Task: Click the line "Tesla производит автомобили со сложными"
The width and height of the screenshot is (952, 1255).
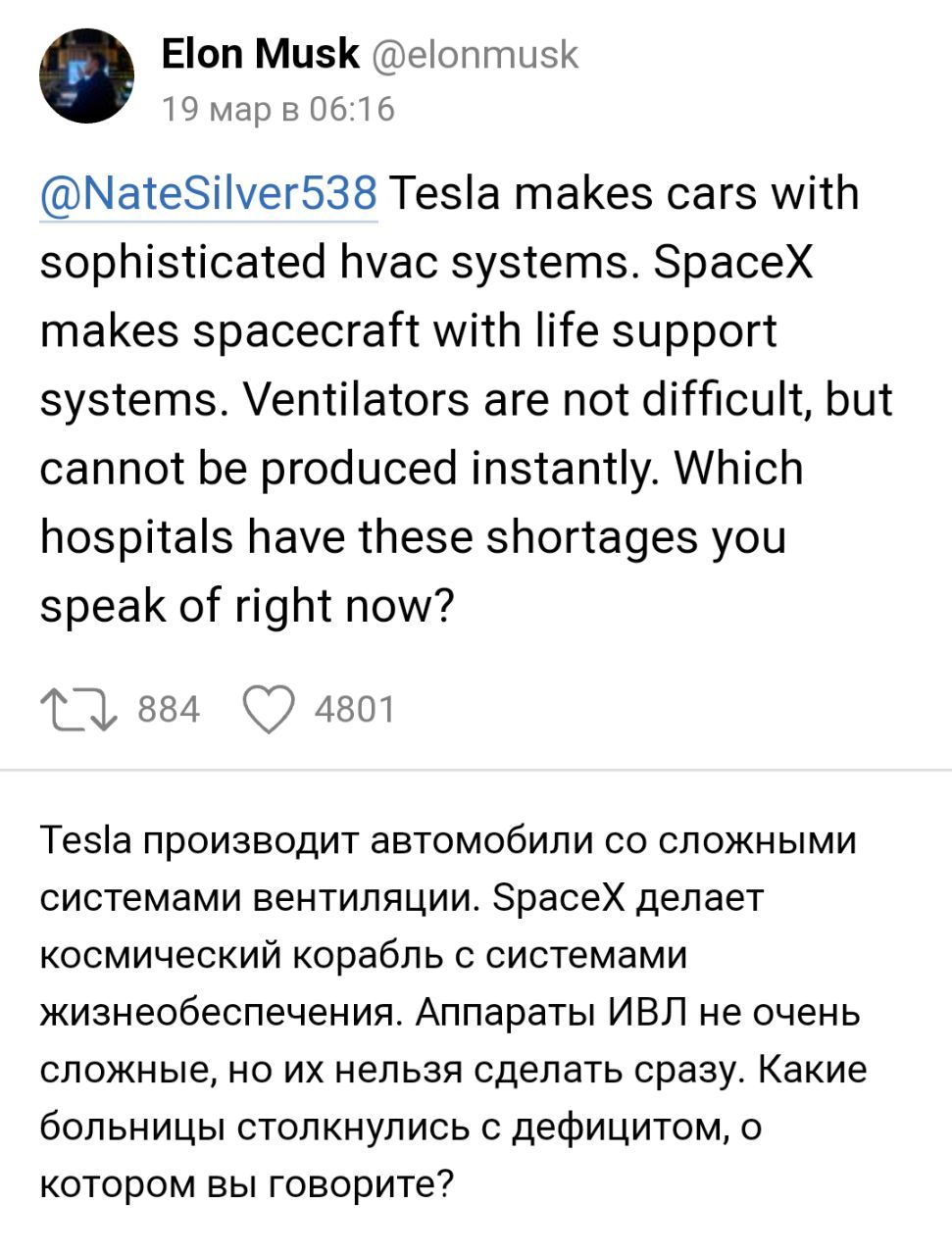Action: click(448, 841)
